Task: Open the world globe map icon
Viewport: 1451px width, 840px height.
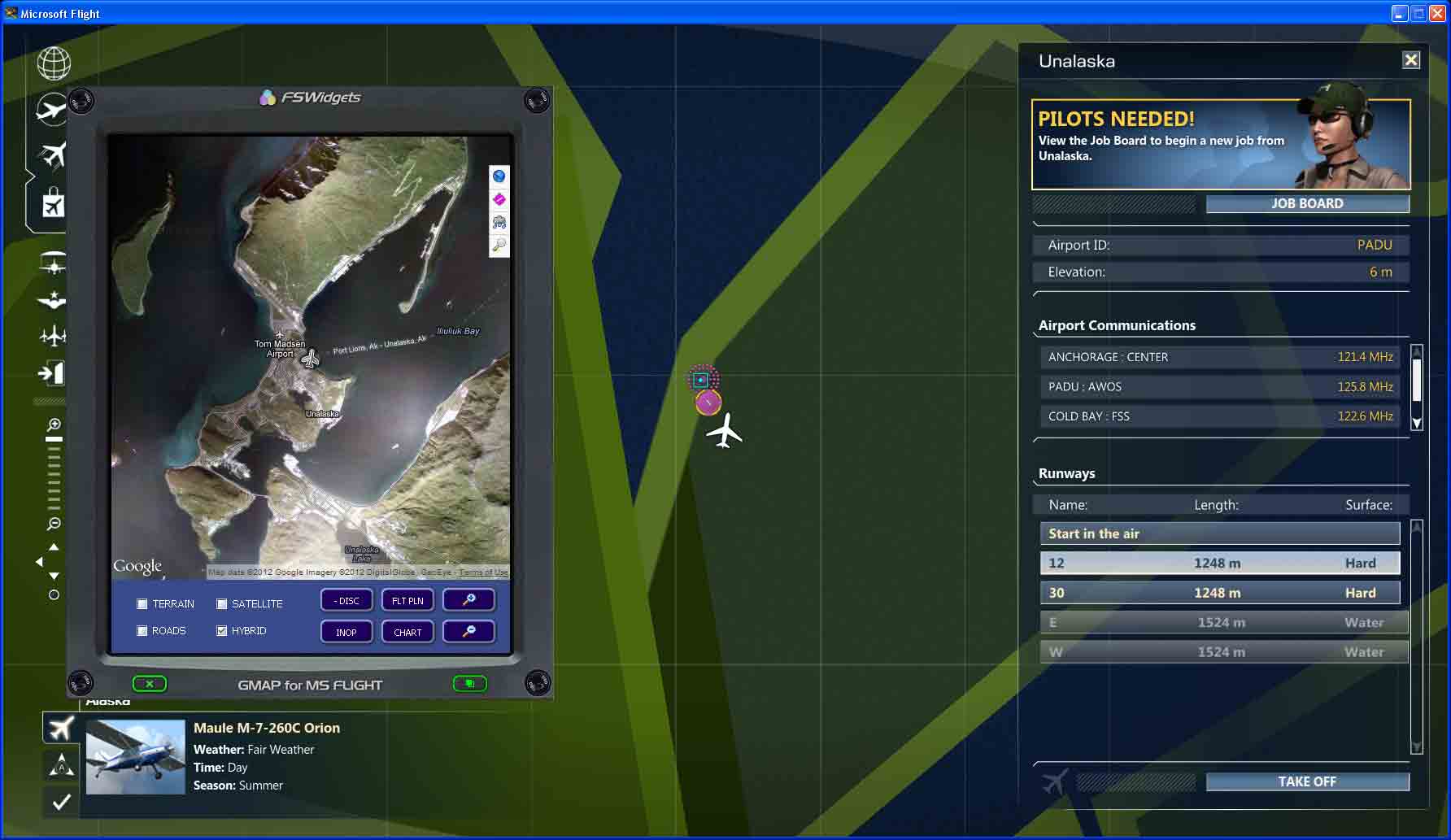Action: [54, 63]
